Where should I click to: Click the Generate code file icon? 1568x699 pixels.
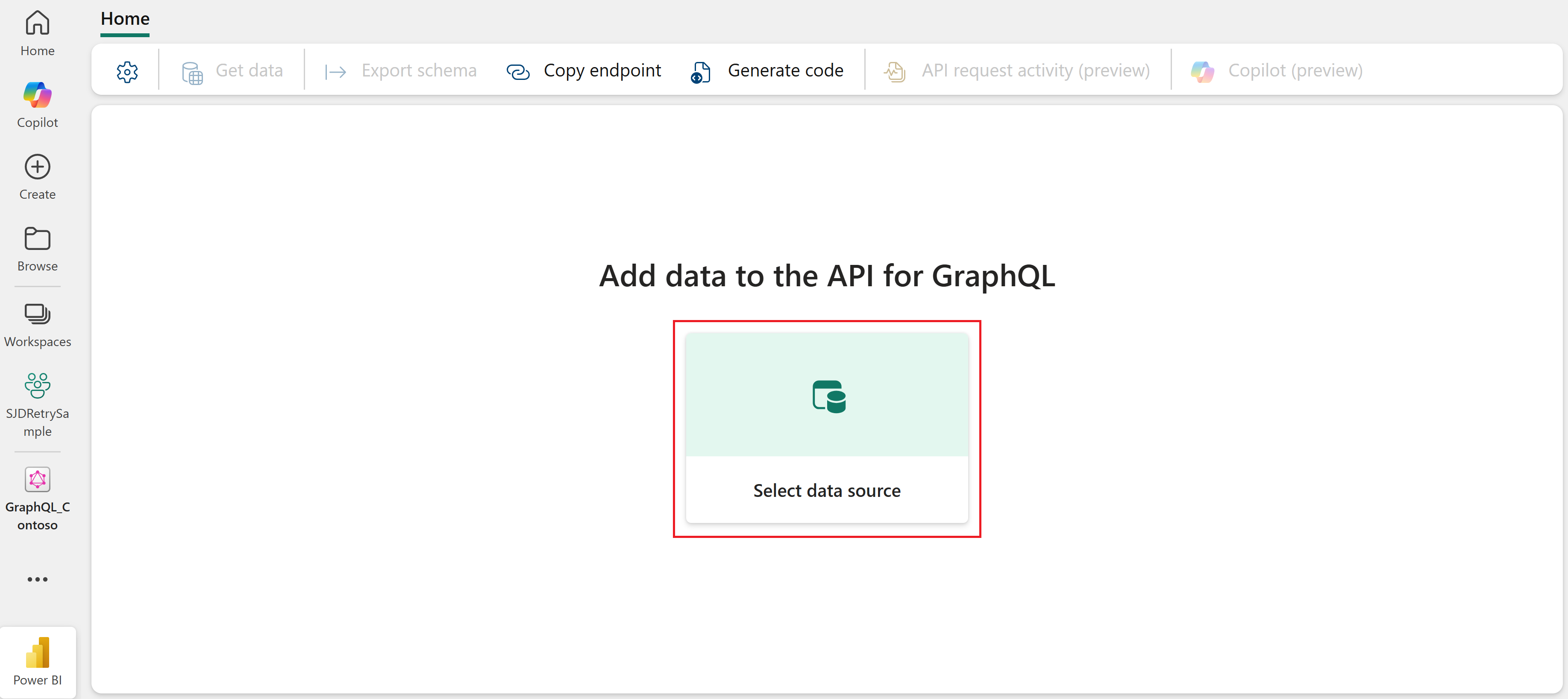tap(701, 72)
